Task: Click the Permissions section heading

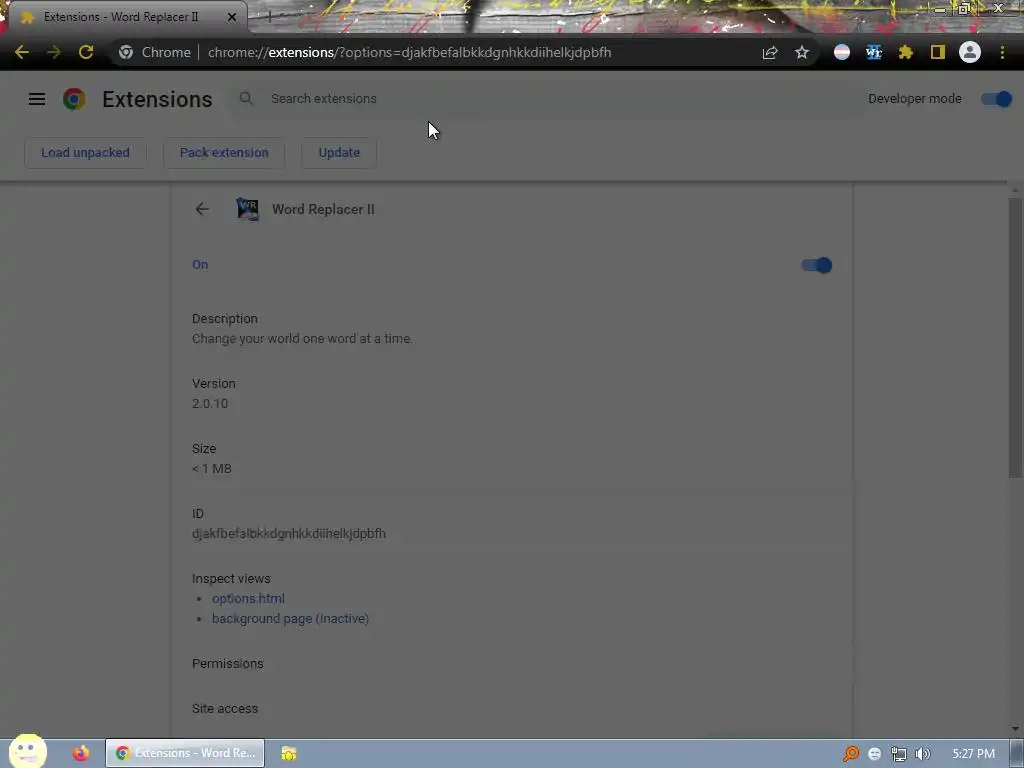Action: 227,664
